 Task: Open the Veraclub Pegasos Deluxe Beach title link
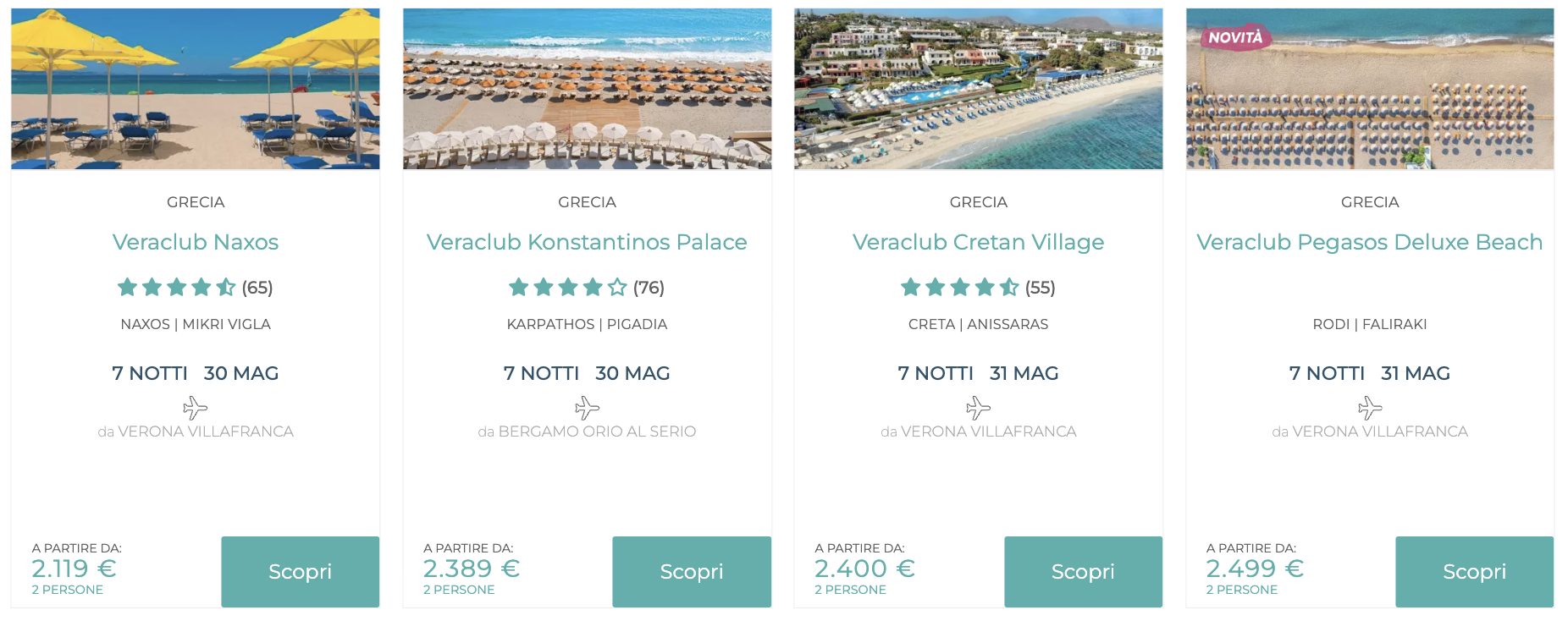(1369, 242)
